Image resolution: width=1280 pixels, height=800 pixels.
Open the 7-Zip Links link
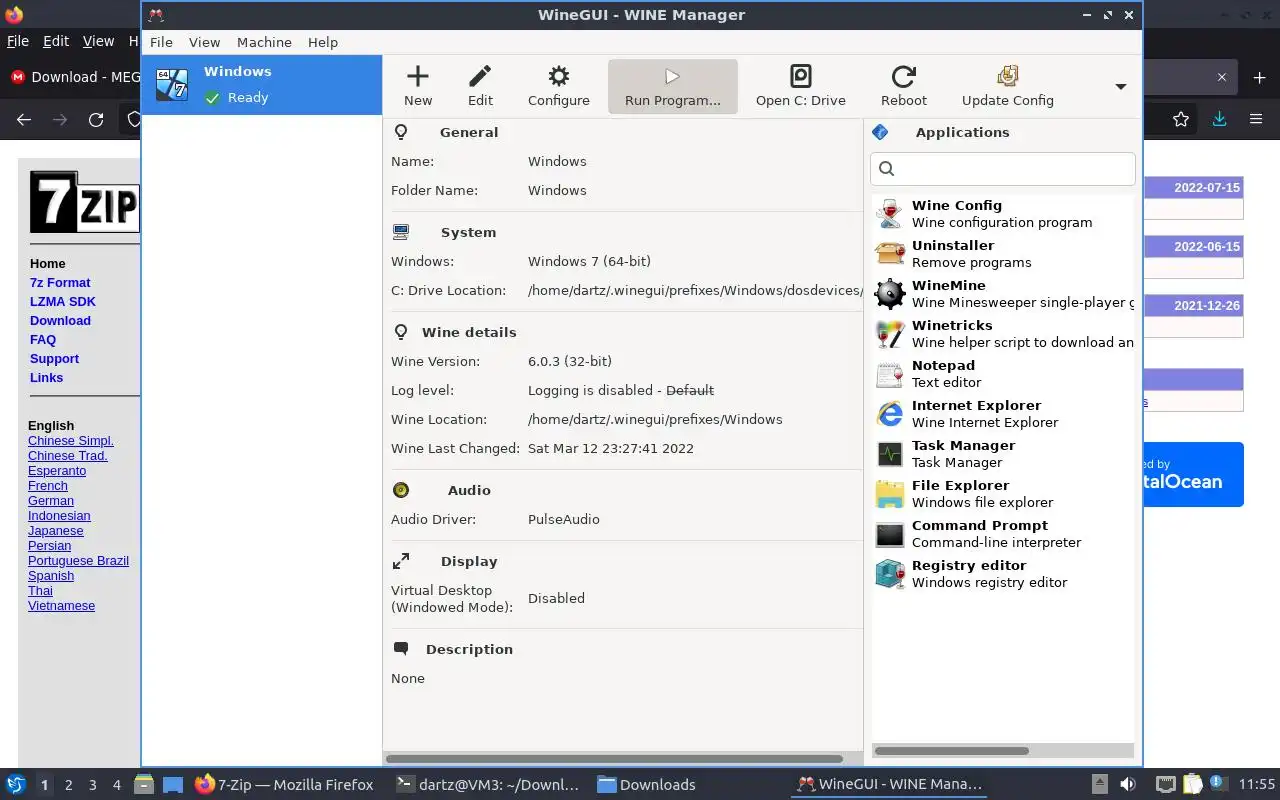click(x=46, y=377)
